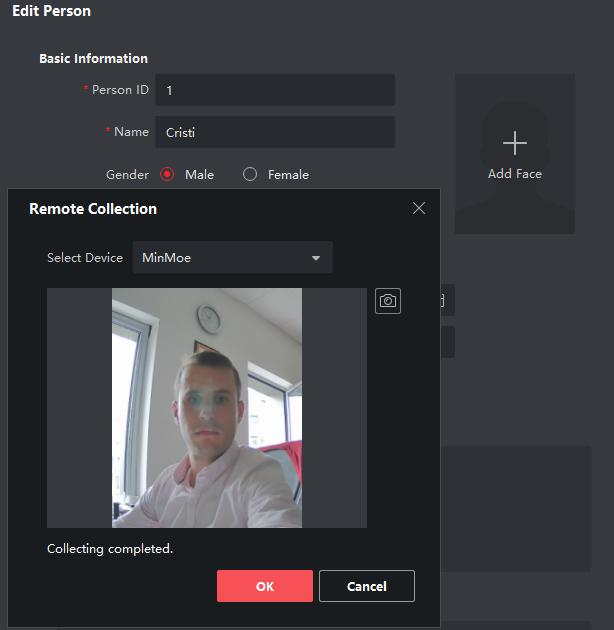Click the Edit Person page title
614x630 pixels.
[x=51, y=12]
